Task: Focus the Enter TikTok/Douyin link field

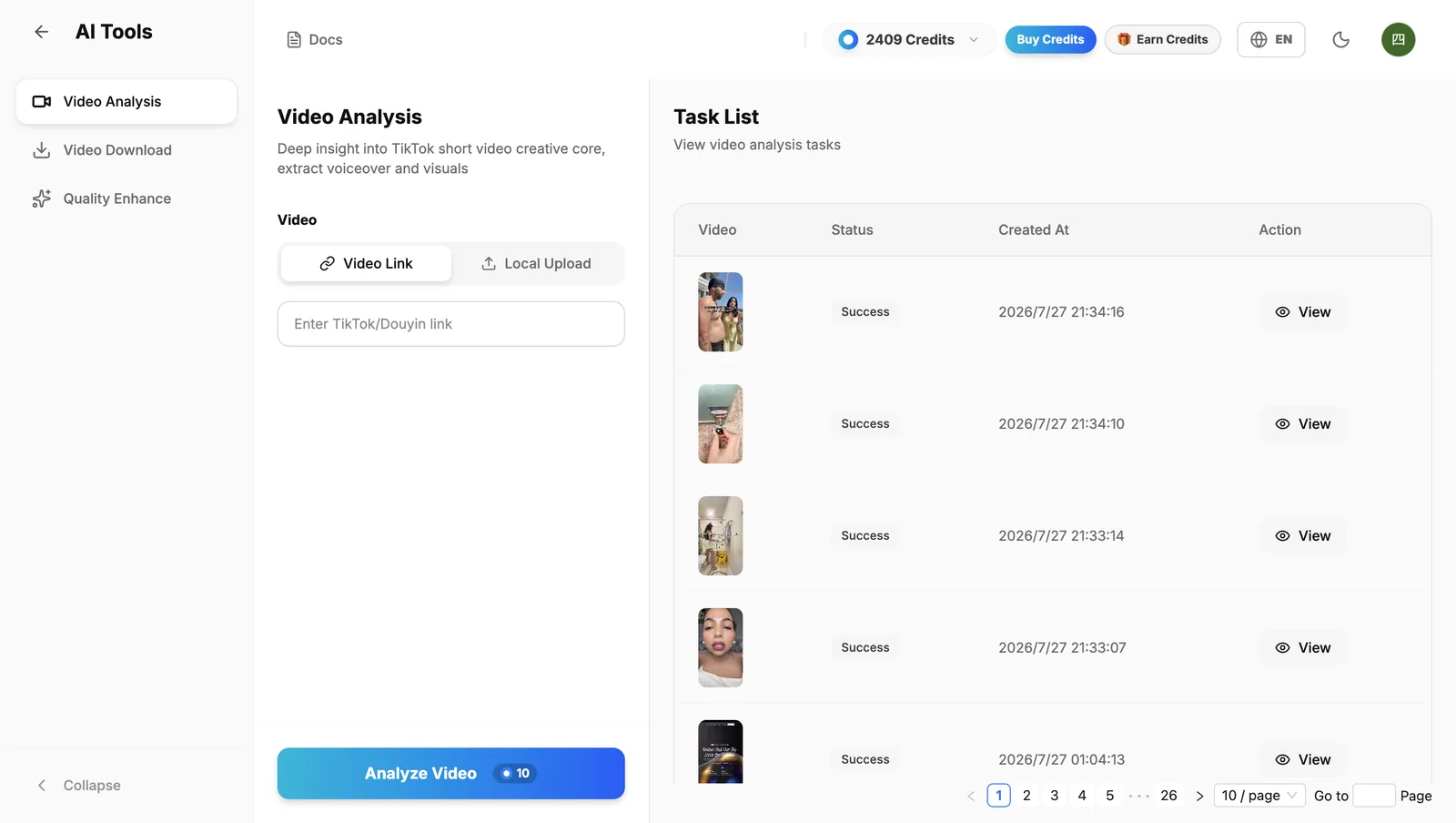Action: [x=450, y=324]
